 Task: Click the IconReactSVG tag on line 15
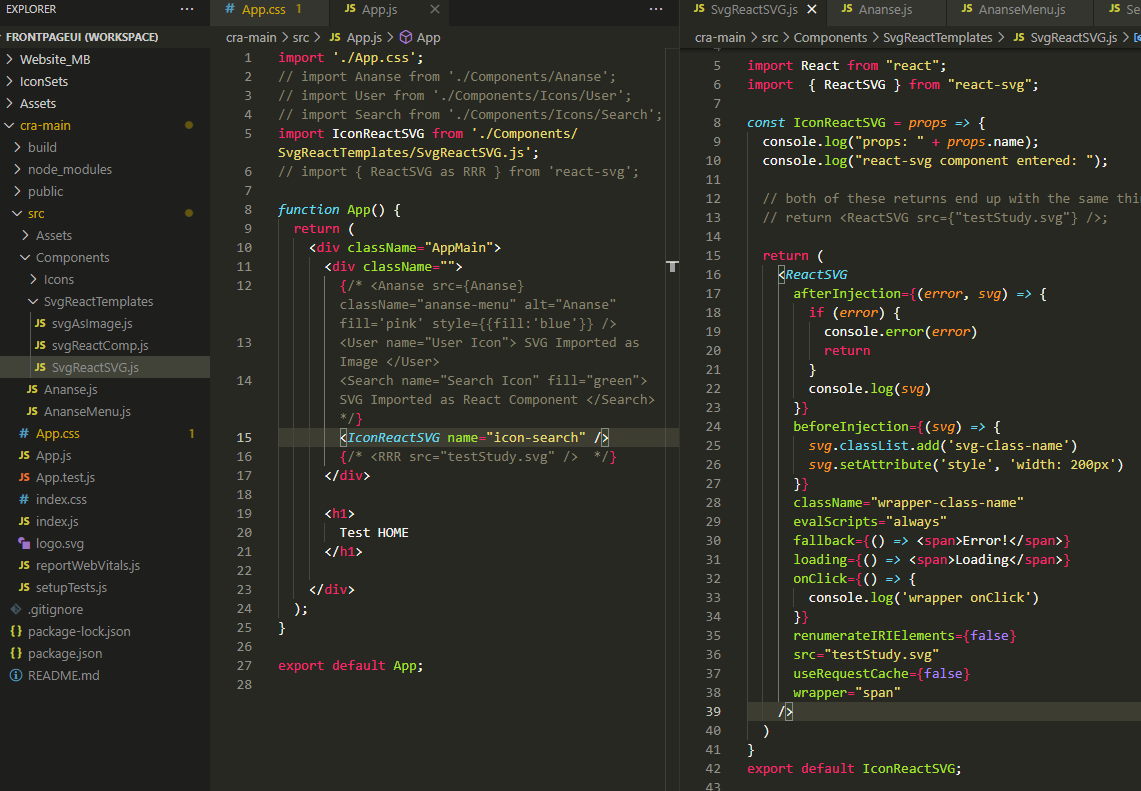[394, 437]
